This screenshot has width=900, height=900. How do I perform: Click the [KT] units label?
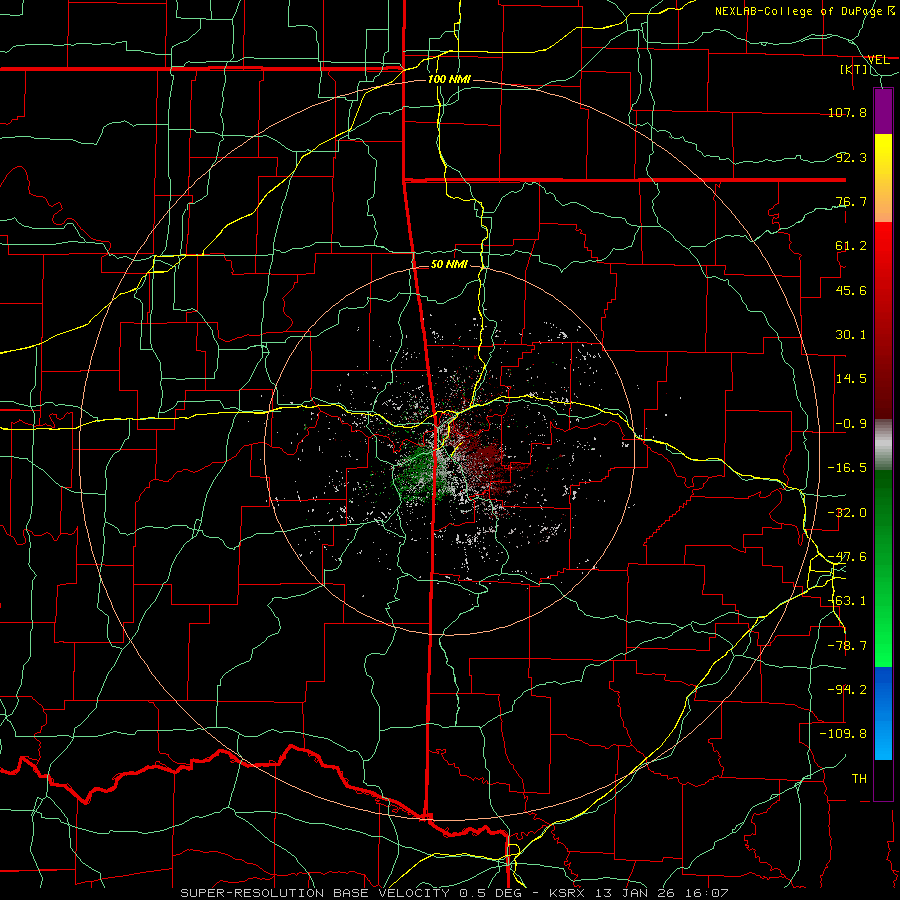click(854, 69)
